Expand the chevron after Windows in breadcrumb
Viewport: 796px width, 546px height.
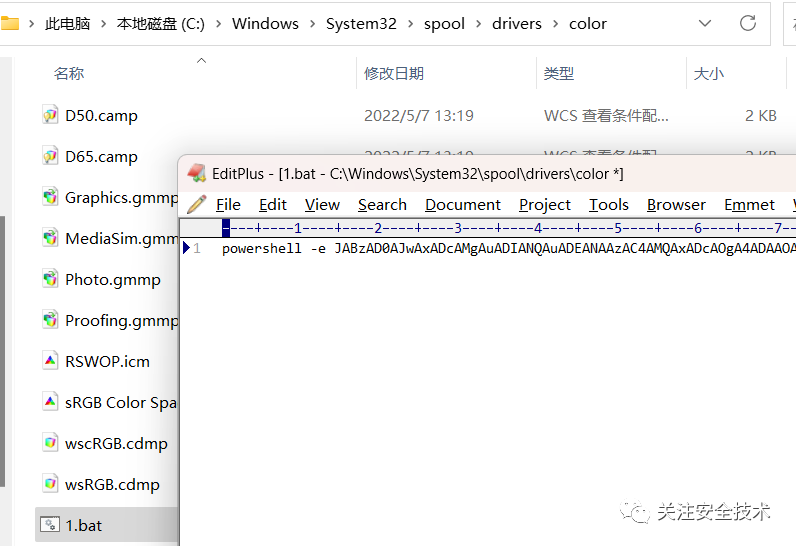312,24
